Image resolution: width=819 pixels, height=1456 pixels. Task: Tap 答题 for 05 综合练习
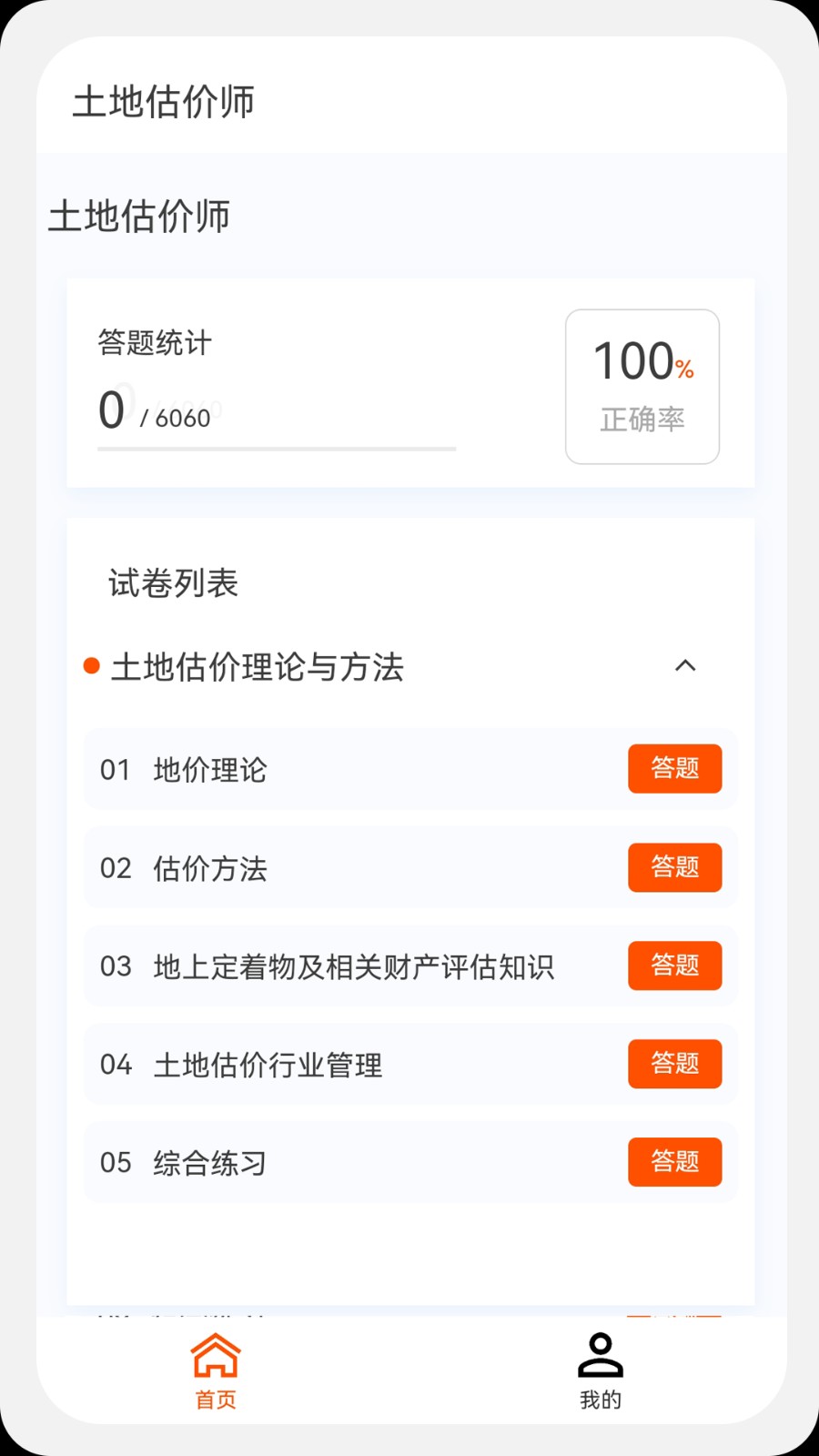click(674, 1162)
